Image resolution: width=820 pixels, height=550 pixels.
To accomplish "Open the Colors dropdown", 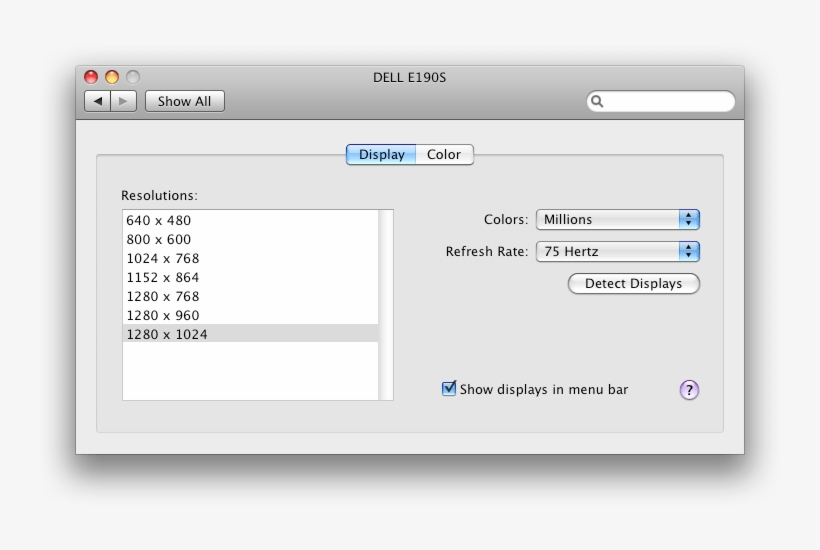I will coord(617,219).
